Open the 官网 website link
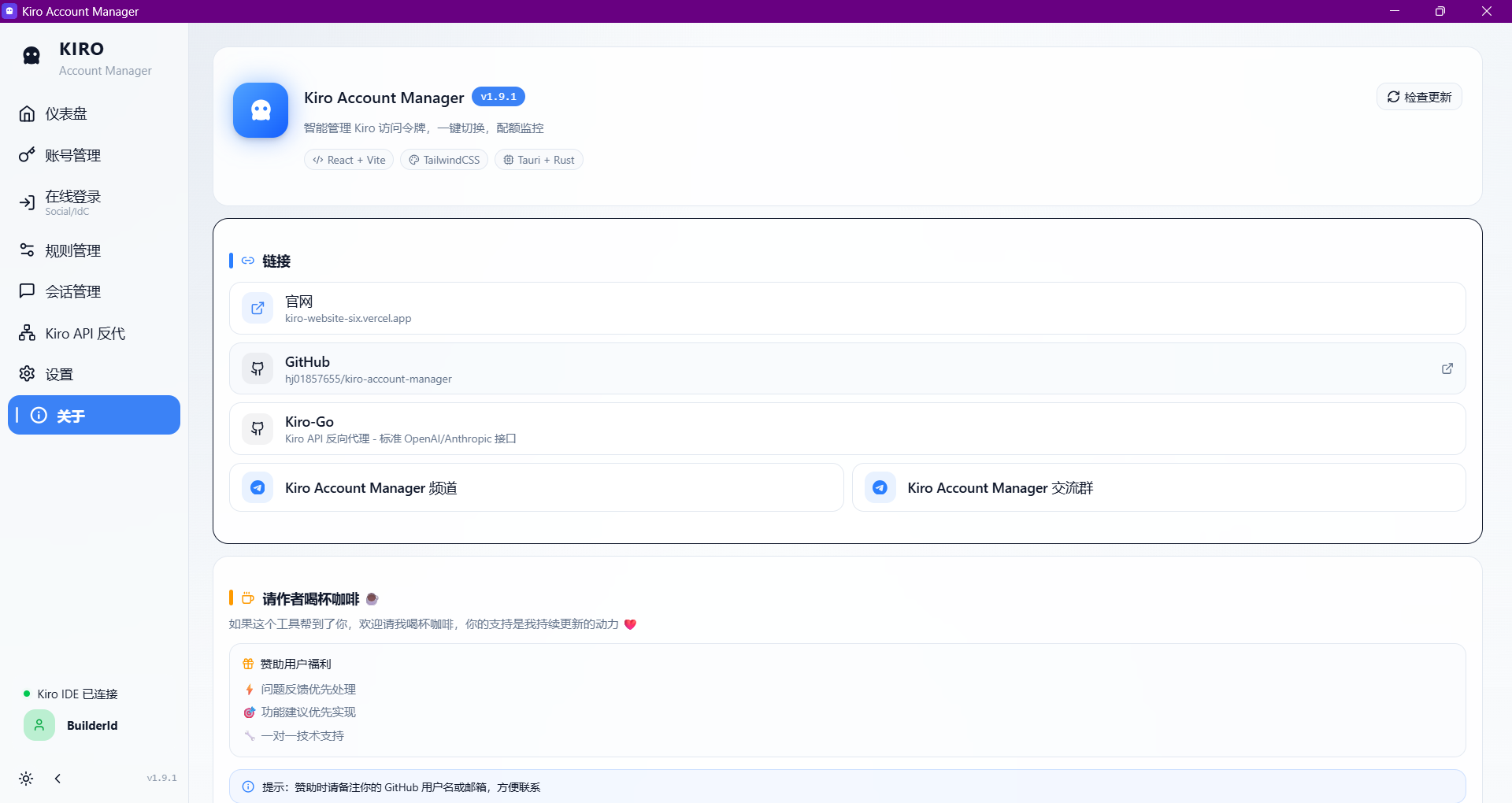The image size is (1512, 803). tap(847, 309)
